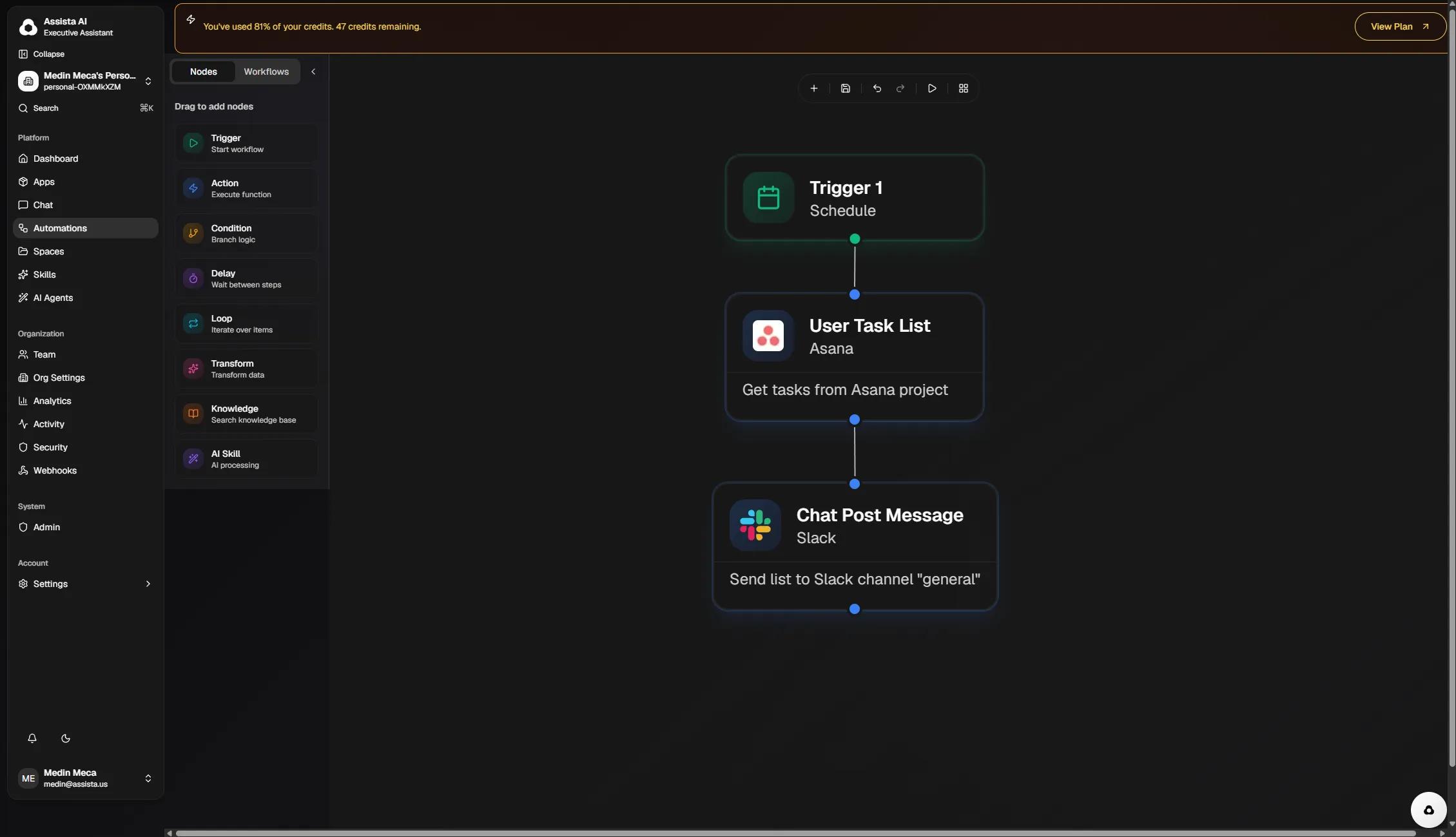
Task: Expand the Settings submenu
Action: (148, 584)
